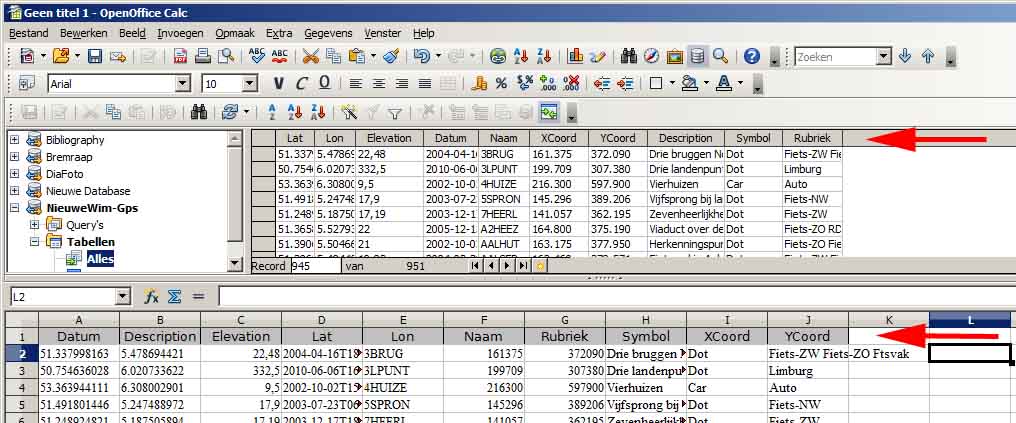Screen dimensions: 1016x423
Task: Undo the last action
Action: (x=421, y=56)
